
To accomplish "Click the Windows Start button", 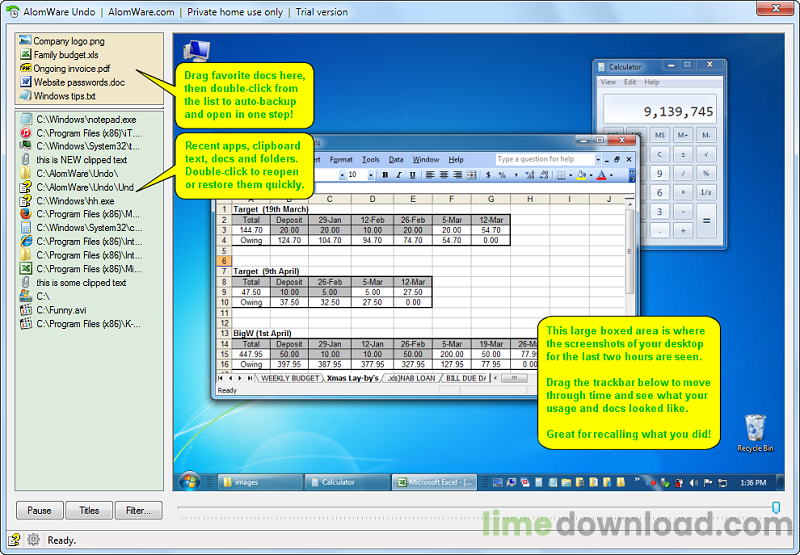I will (190, 481).
